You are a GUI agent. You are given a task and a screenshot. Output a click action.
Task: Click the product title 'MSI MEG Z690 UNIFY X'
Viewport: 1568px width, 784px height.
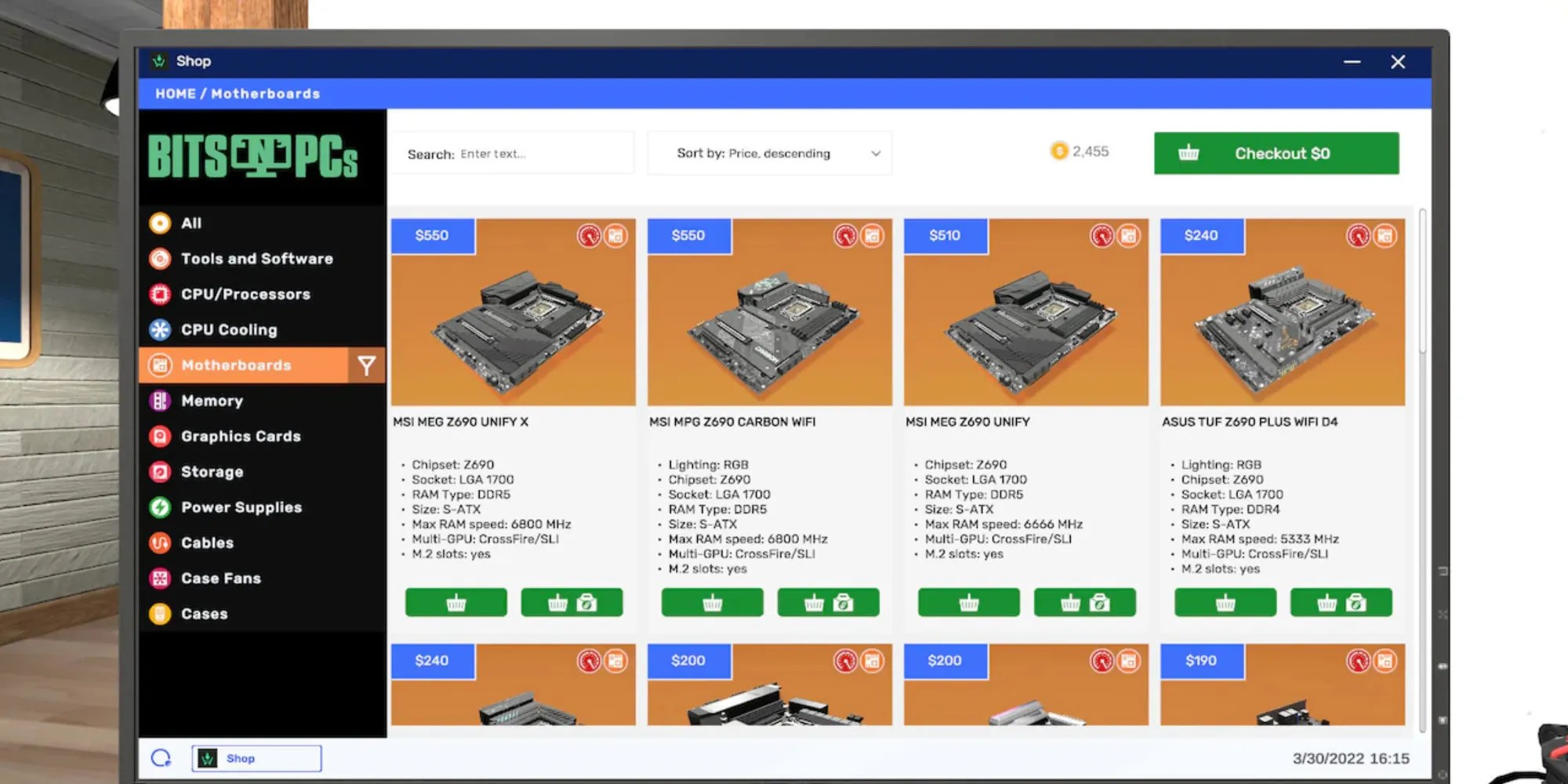(460, 422)
